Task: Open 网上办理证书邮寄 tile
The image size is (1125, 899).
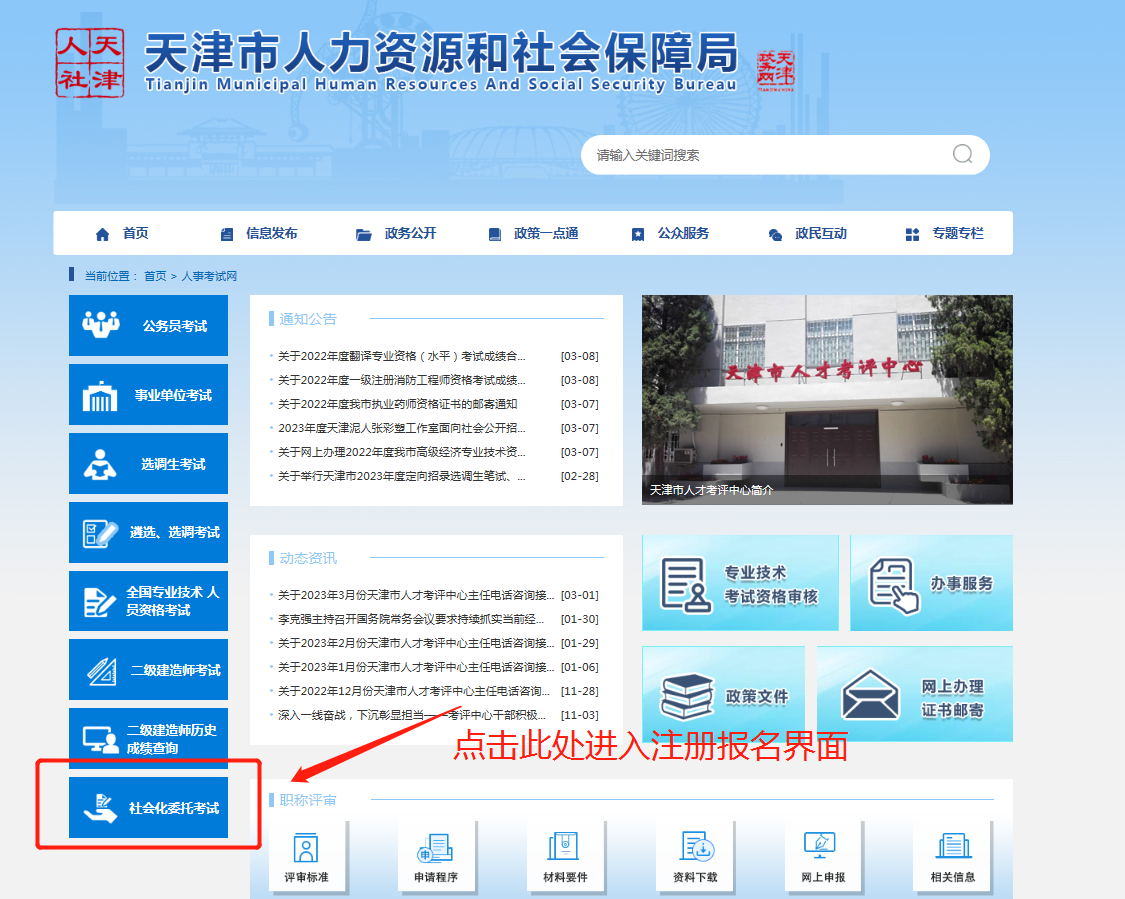Action: pyautogui.click(x=914, y=695)
